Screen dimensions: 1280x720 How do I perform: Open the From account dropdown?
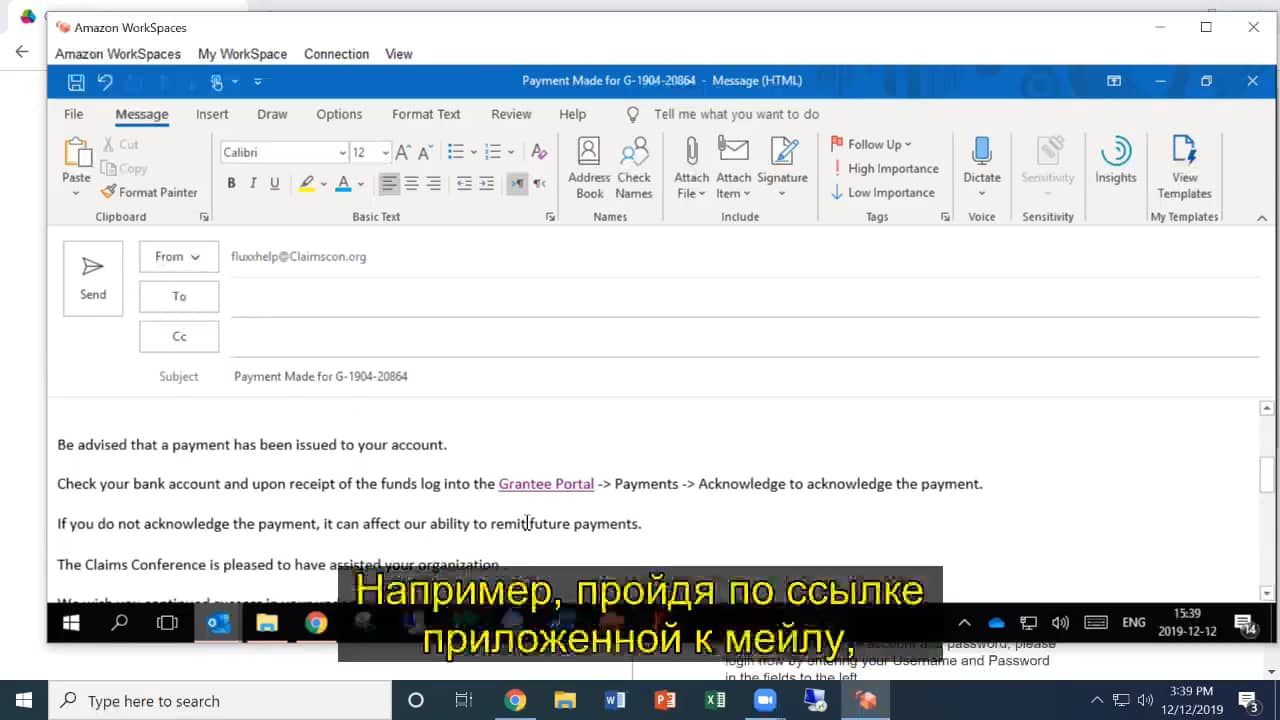(179, 256)
